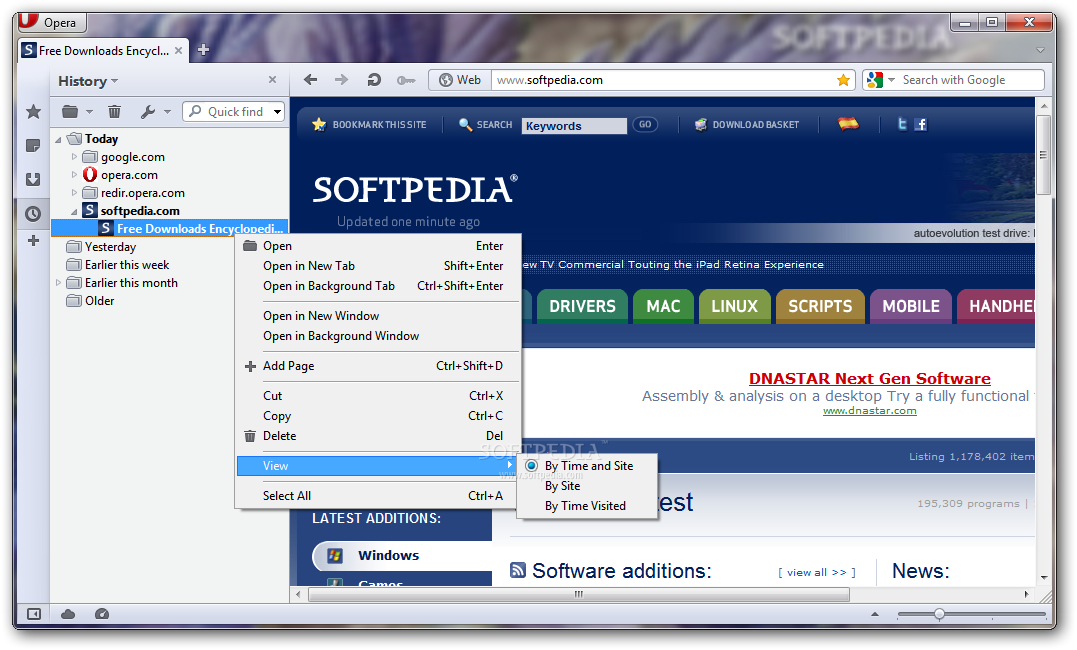Select By Time Visited view option
This screenshot has height=650, width=1077.
tap(588, 506)
